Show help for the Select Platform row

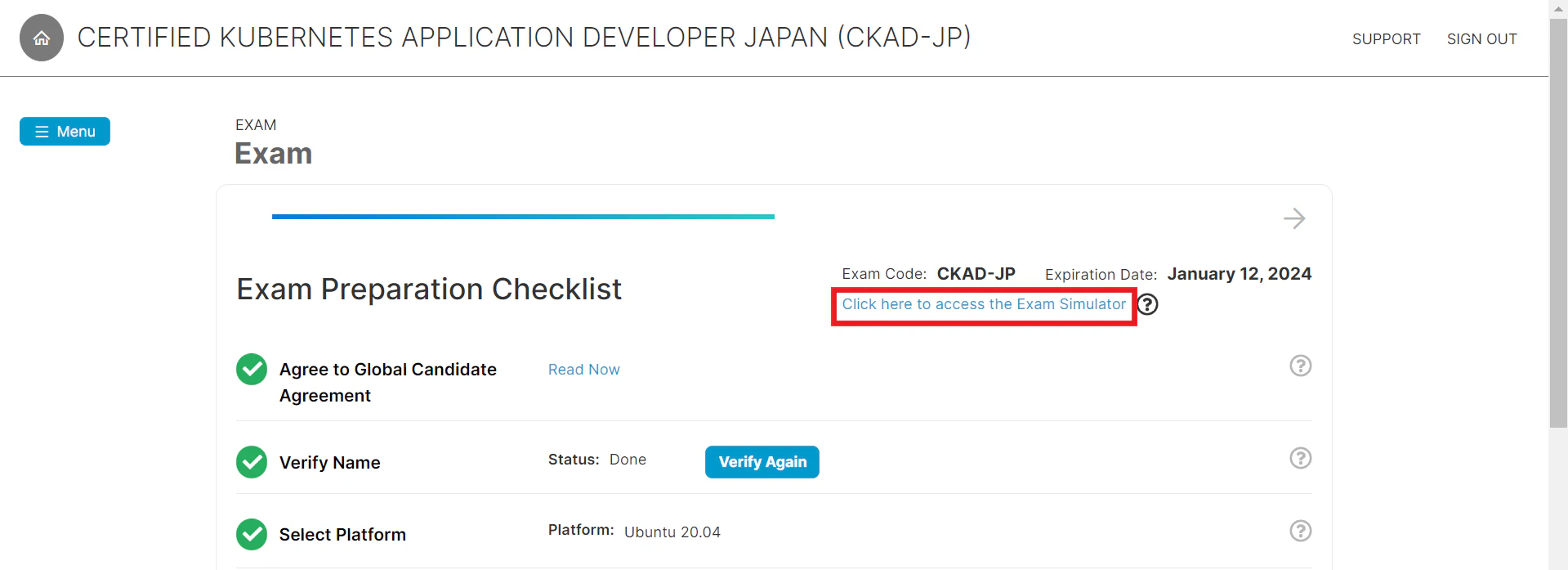[x=1300, y=531]
